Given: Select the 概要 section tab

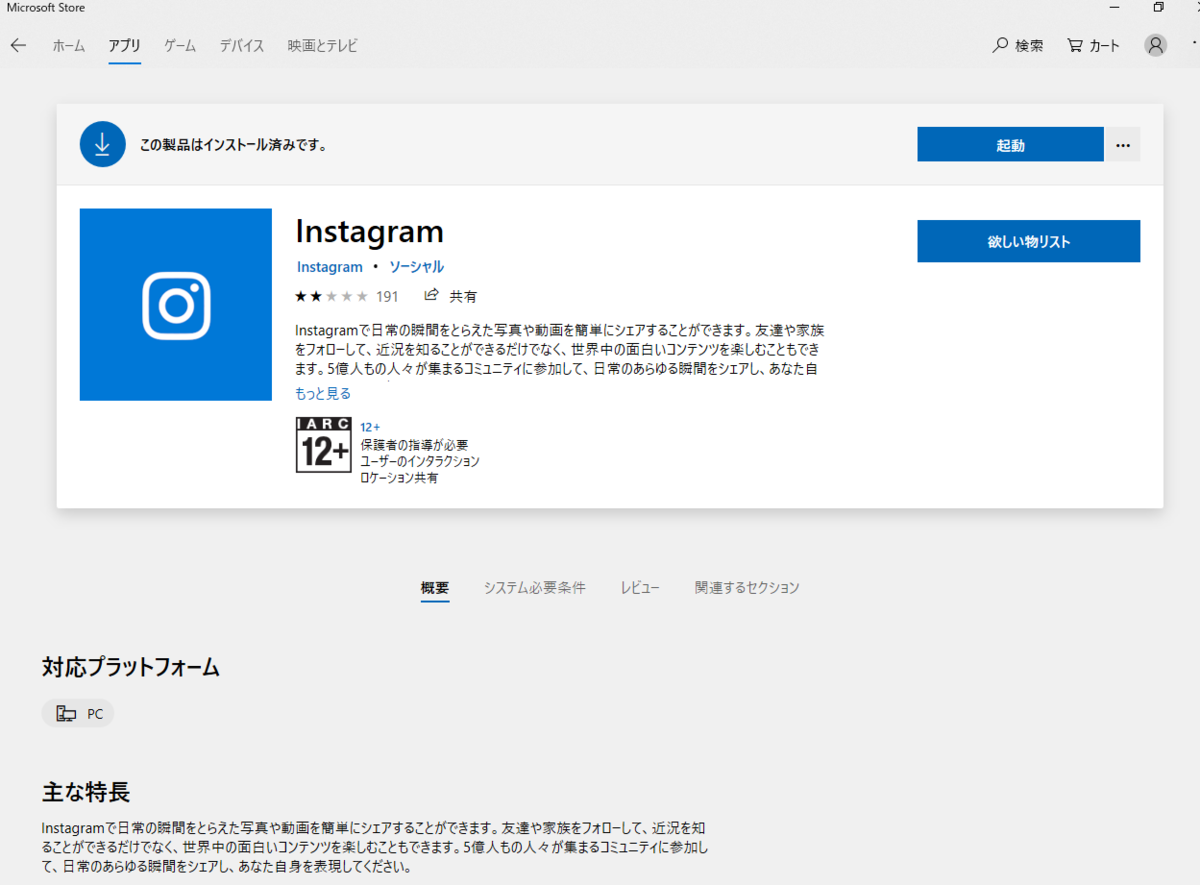Looking at the screenshot, I should coord(435,588).
